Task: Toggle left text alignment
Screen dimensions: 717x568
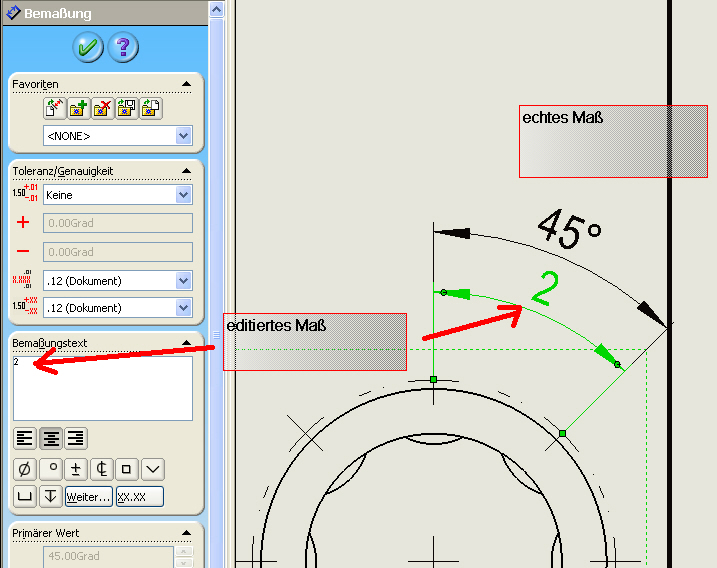Action: click(x=25, y=438)
